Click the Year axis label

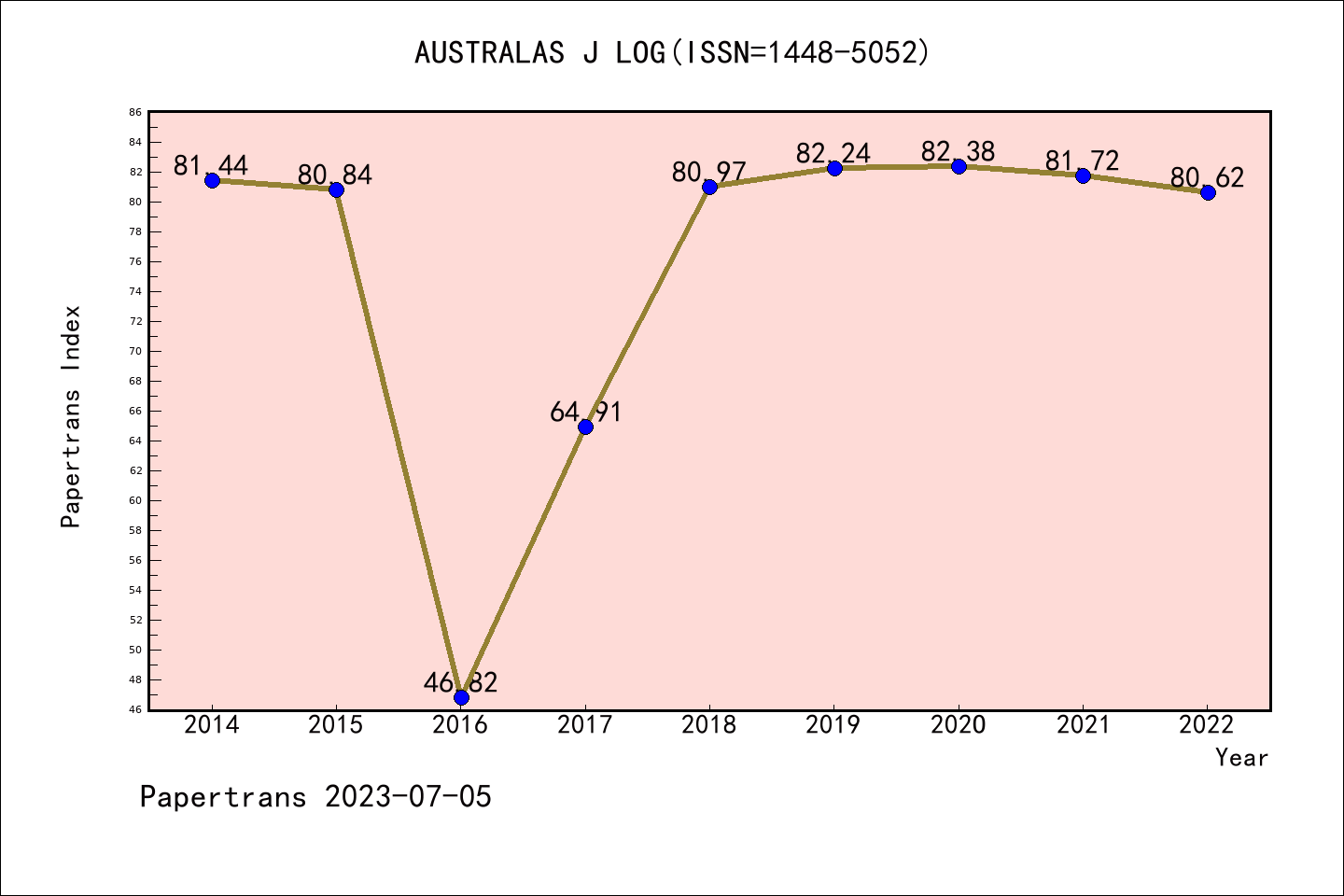coord(1241,758)
